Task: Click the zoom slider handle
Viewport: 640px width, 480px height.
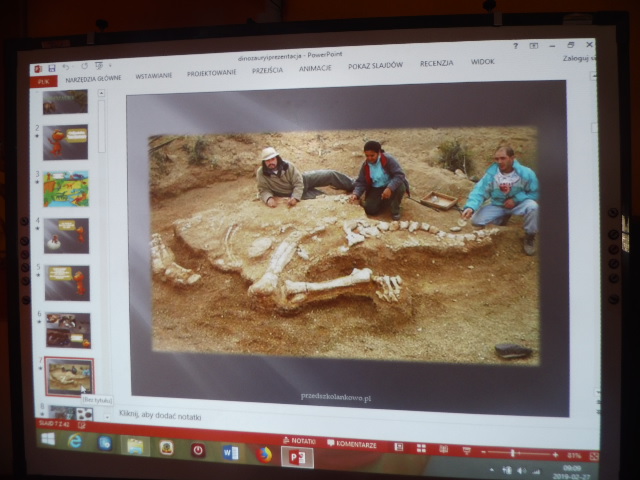Action: point(513,453)
